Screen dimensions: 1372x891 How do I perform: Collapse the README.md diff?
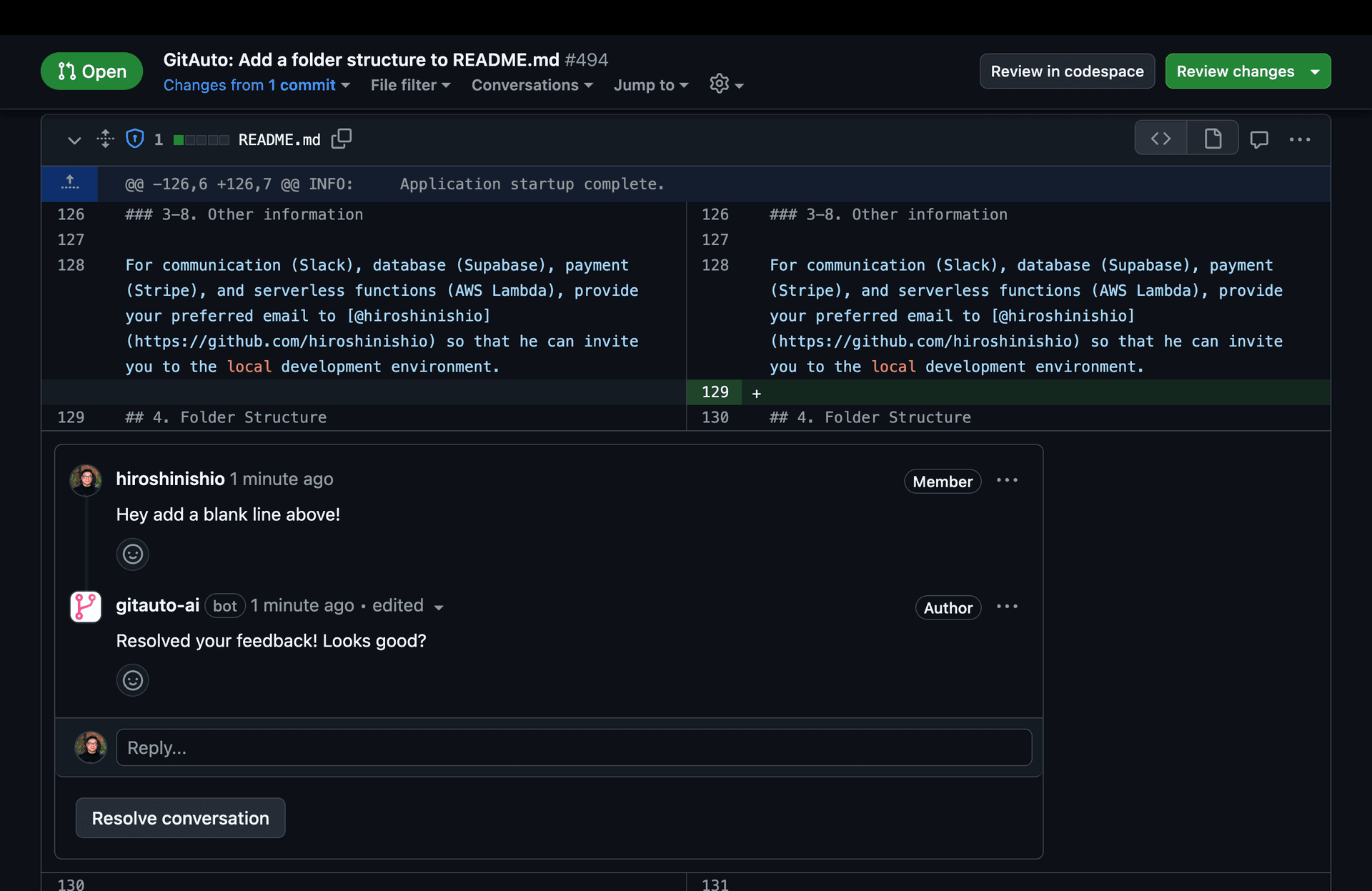(x=74, y=139)
